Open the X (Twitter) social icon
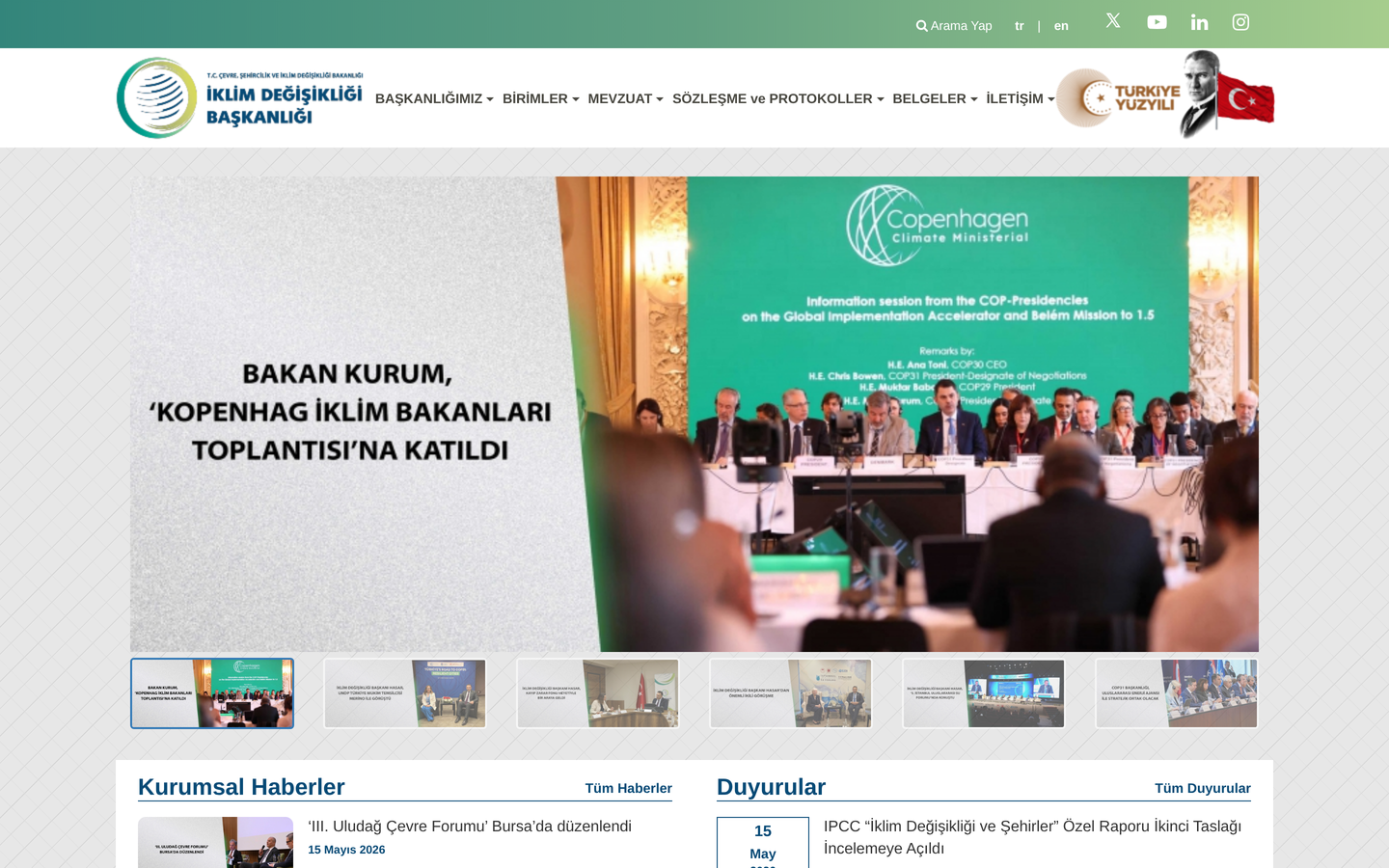The height and width of the screenshot is (868, 1389). click(1113, 21)
